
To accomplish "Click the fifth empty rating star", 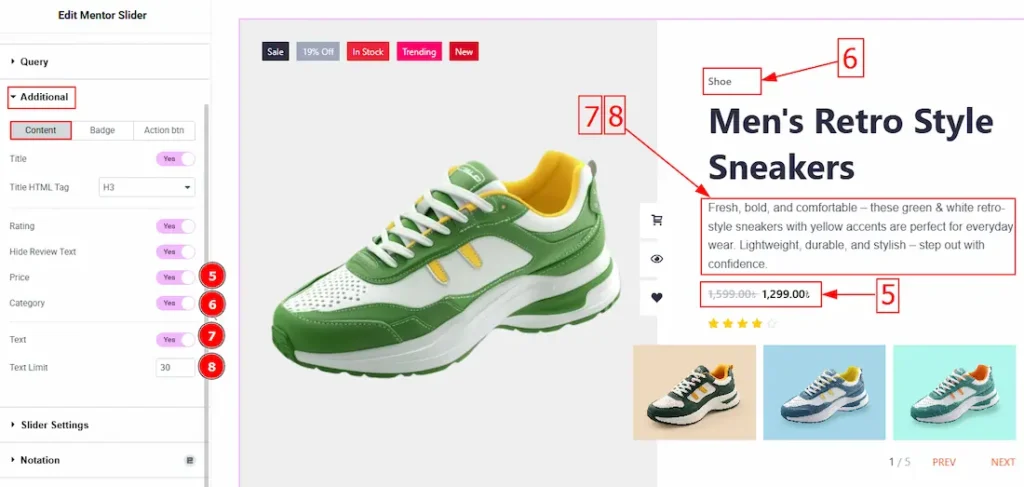I will pyautogui.click(x=773, y=323).
